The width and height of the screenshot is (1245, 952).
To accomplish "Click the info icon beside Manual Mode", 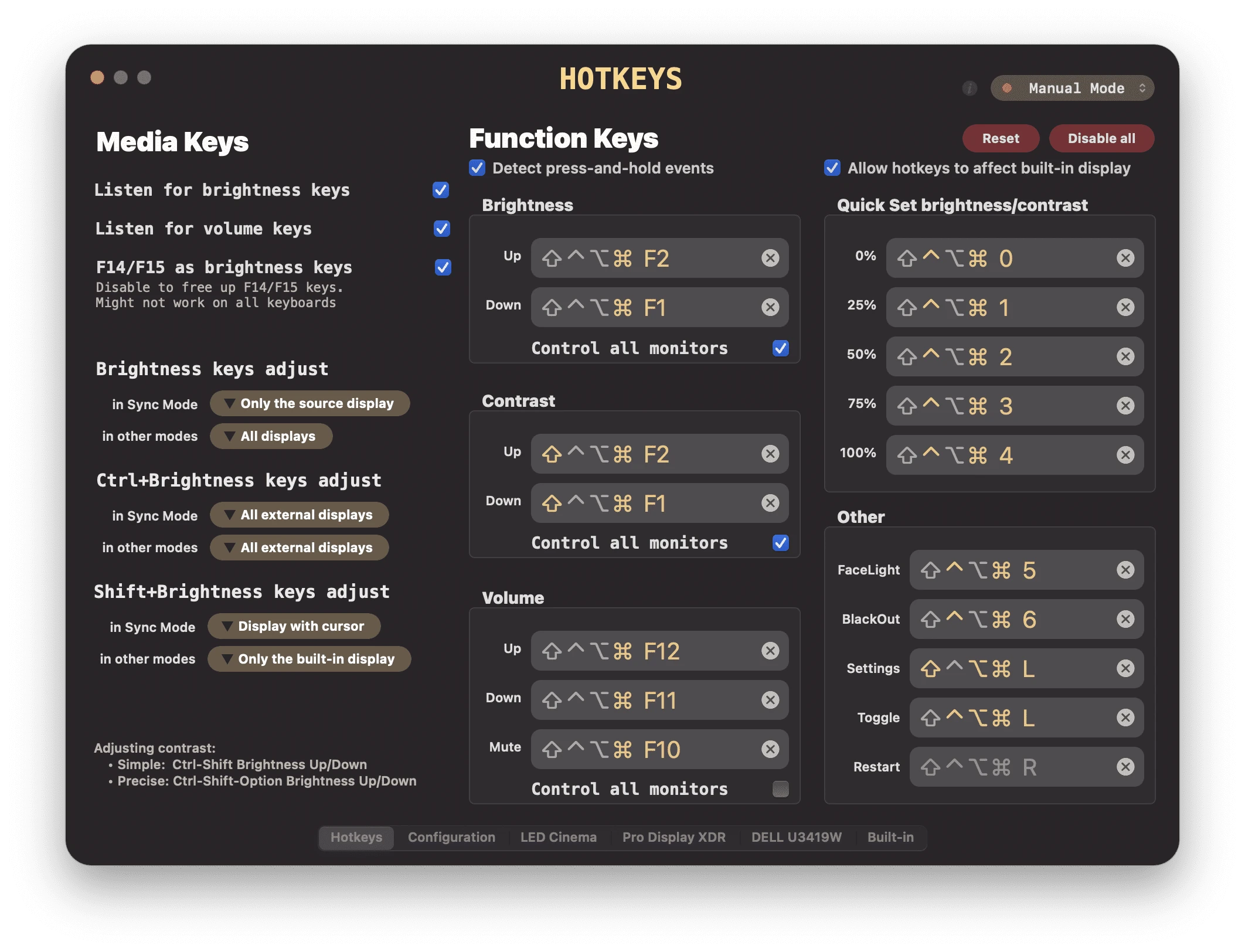I will pos(970,89).
